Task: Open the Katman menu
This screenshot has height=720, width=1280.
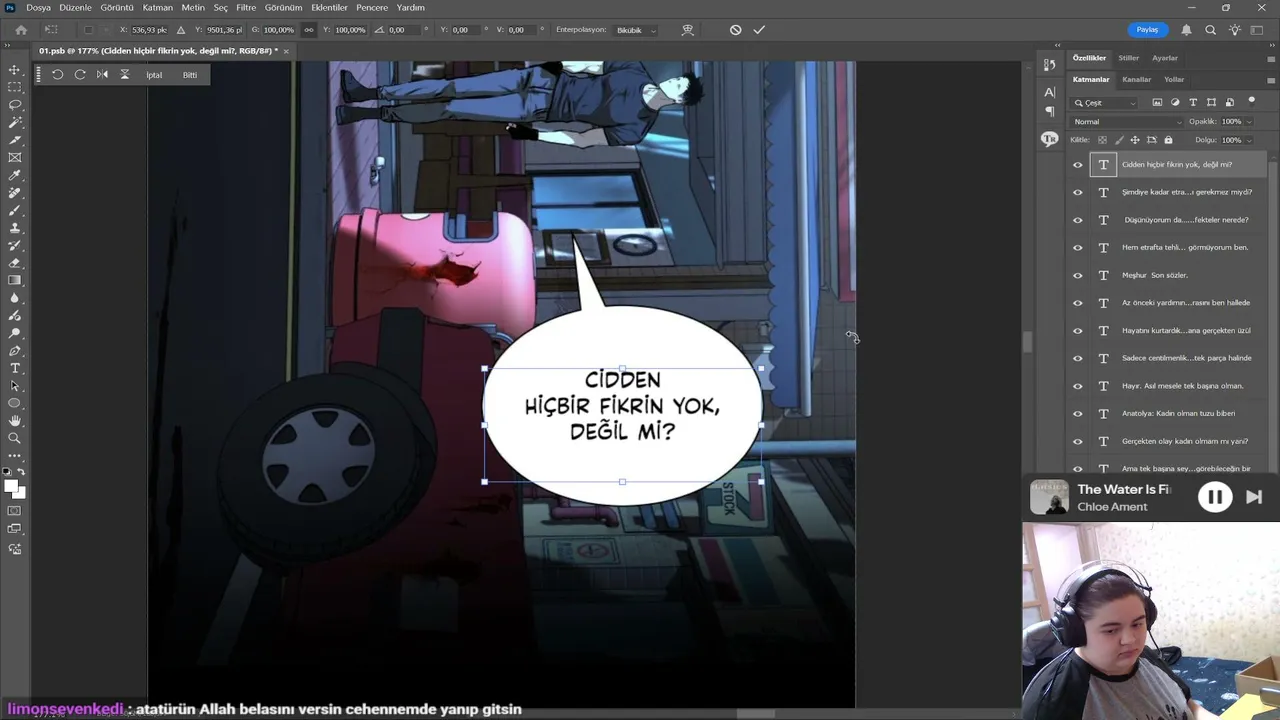Action: point(158,8)
